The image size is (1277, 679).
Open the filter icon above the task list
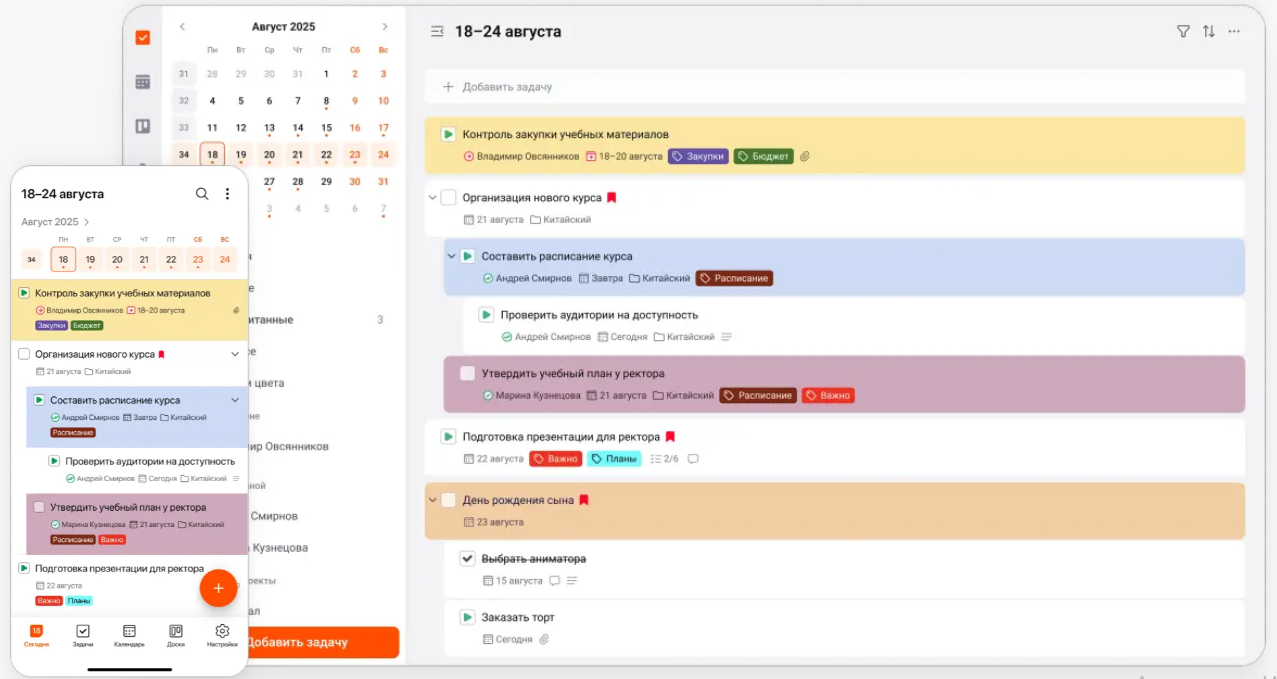tap(1182, 31)
